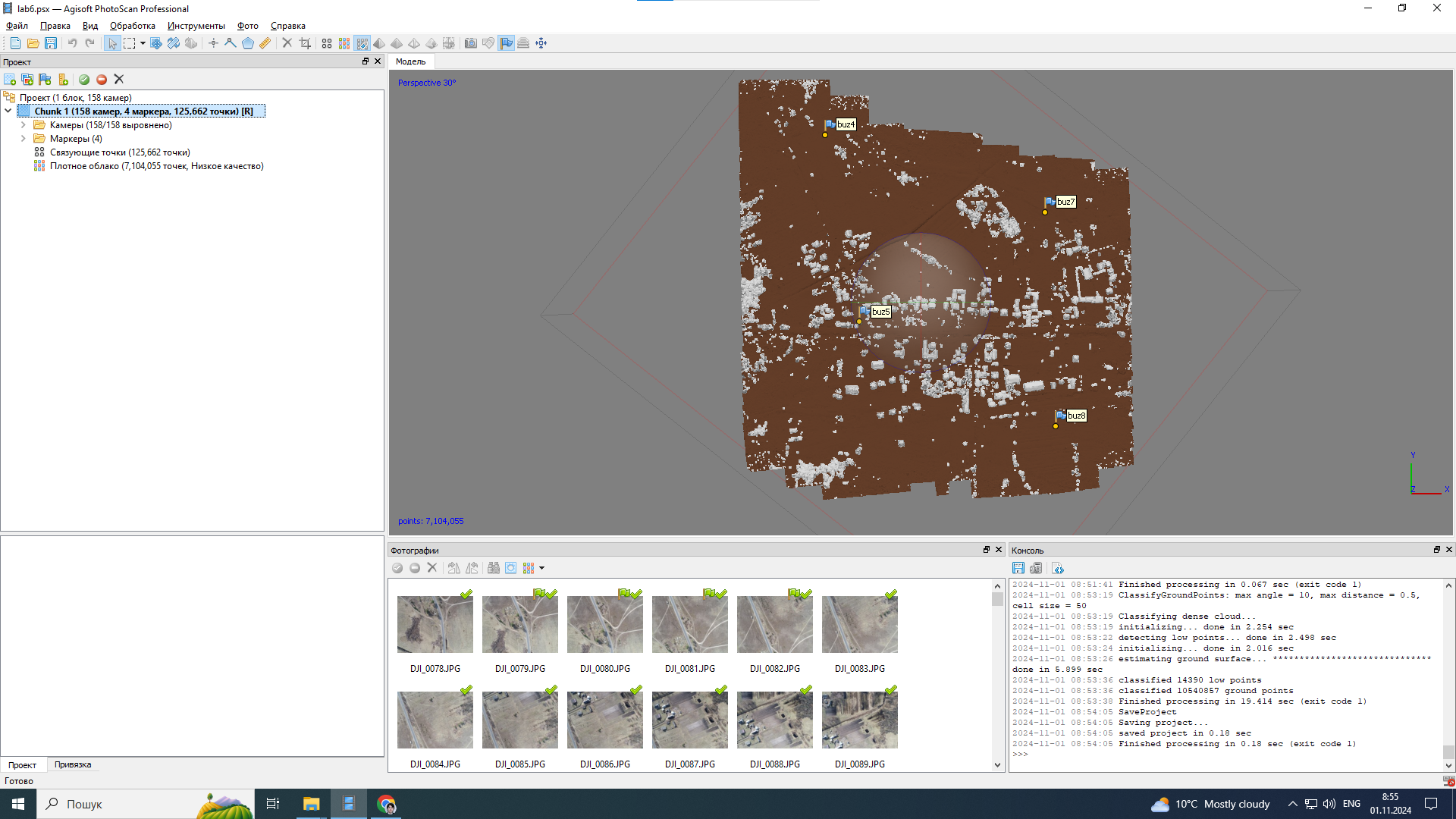Click the buz7 marker label

tap(1065, 202)
